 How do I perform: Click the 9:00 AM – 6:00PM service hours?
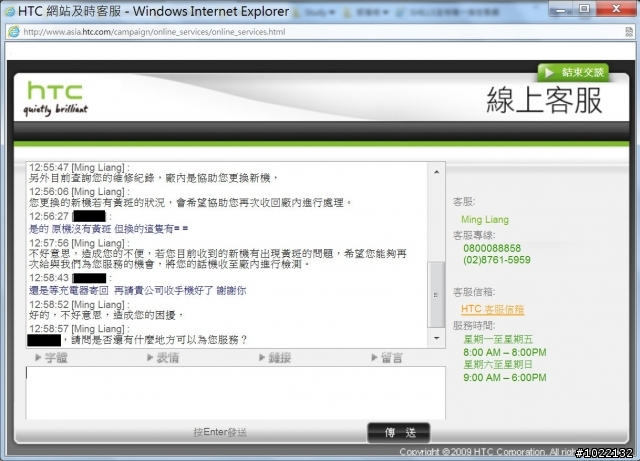(x=504, y=378)
